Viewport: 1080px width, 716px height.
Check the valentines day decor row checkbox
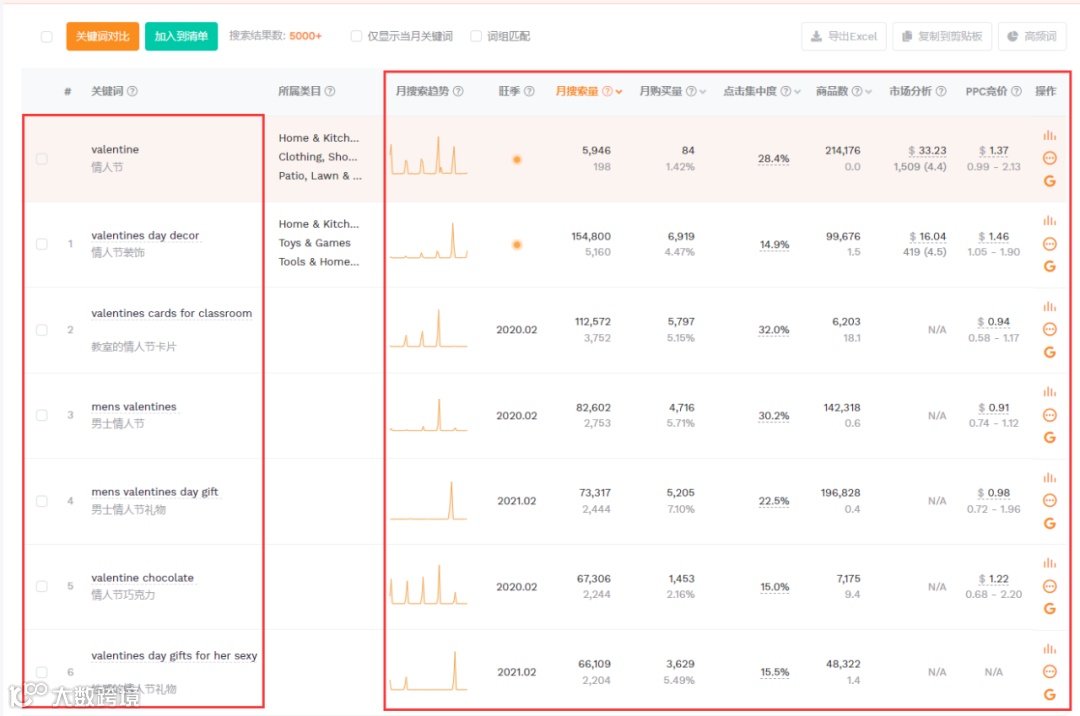tap(42, 244)
